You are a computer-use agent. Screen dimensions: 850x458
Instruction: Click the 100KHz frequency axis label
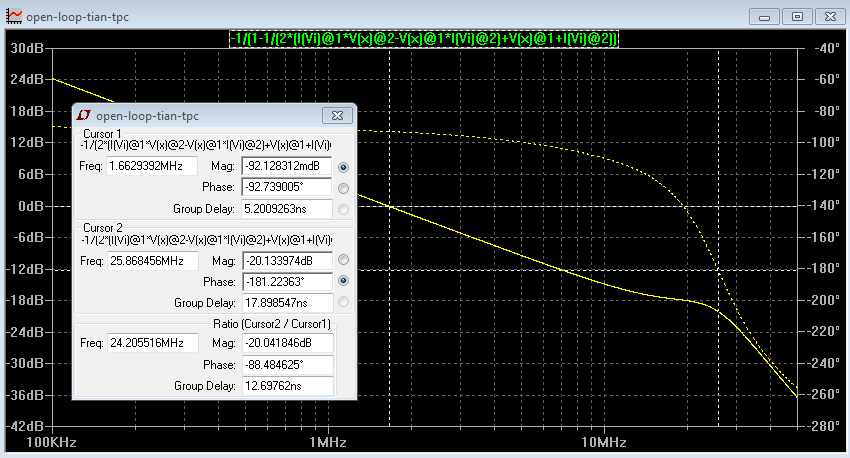[x=51, y=442]
